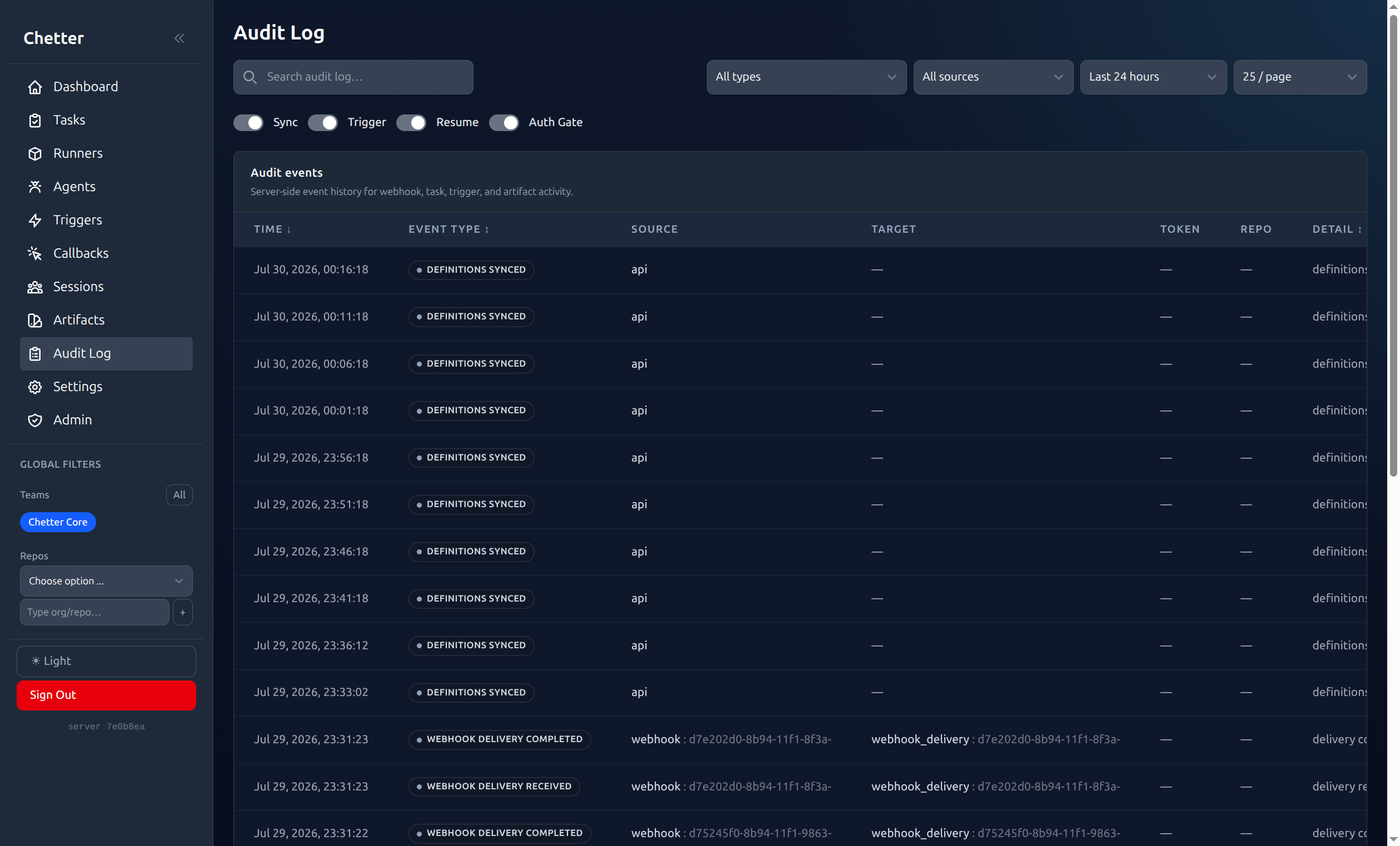1400x846 pixels.
Task: Click the Artifacts file icon
Action: coord(35,320)
